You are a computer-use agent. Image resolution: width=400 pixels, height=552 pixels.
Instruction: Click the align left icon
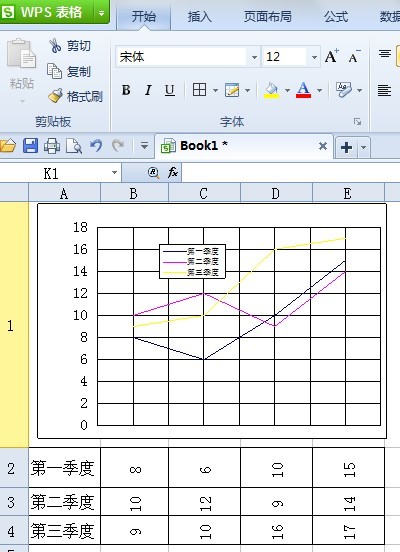click(385, 90)
